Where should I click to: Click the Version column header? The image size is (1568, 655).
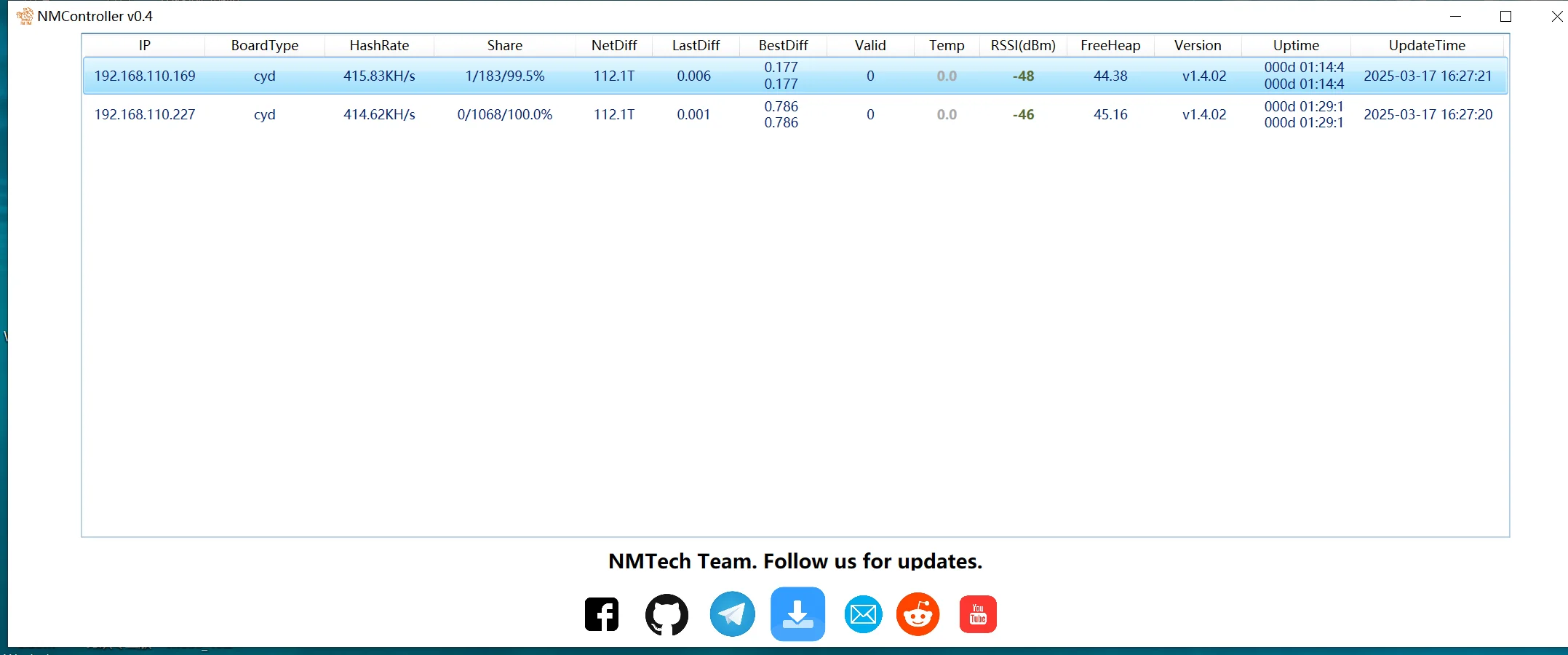tap(1198, 45)
